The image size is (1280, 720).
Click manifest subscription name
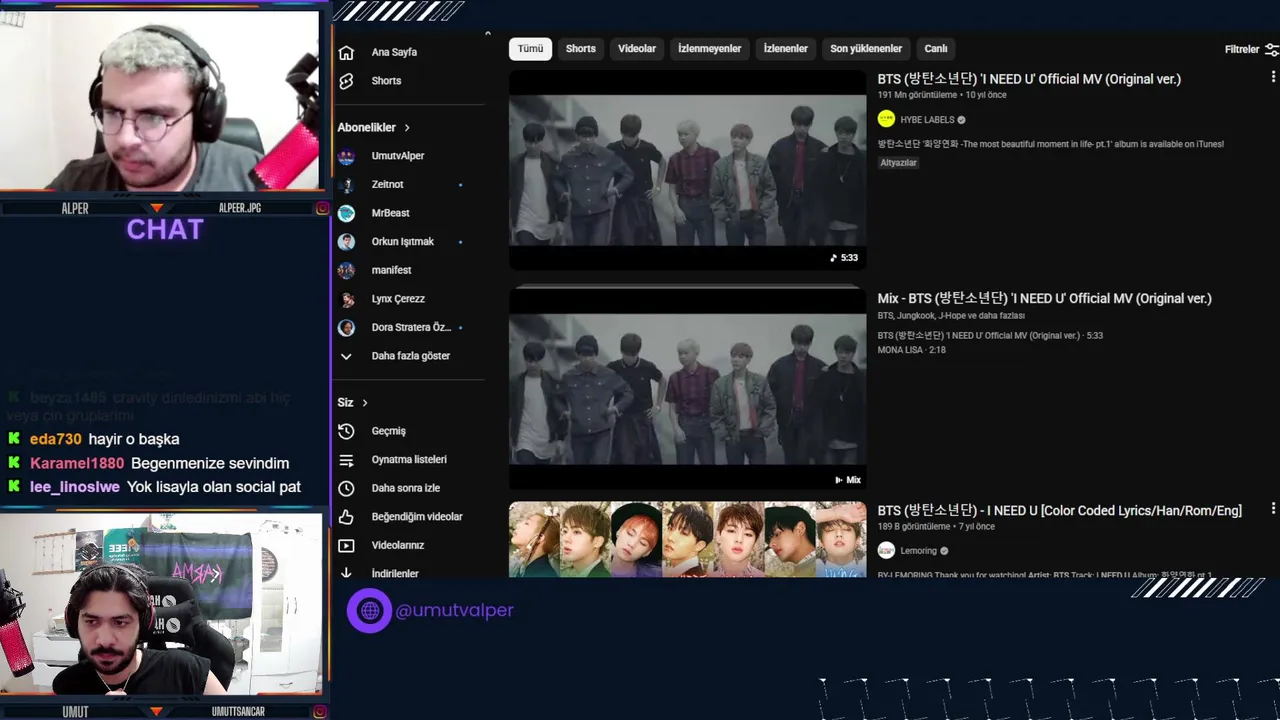391,270
